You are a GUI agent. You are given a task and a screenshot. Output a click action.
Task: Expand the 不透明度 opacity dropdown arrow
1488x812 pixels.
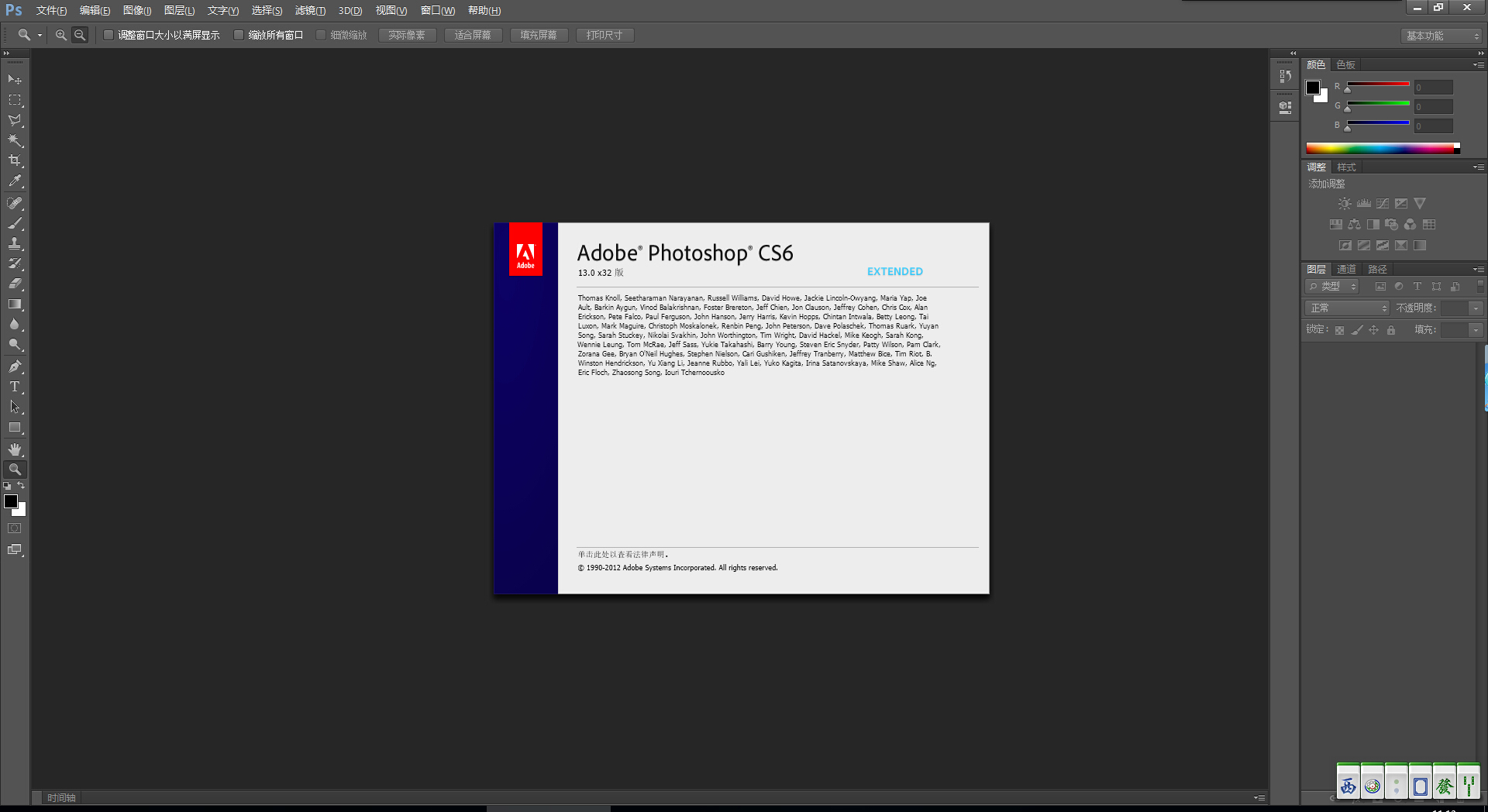click(x=1476, y=308)
